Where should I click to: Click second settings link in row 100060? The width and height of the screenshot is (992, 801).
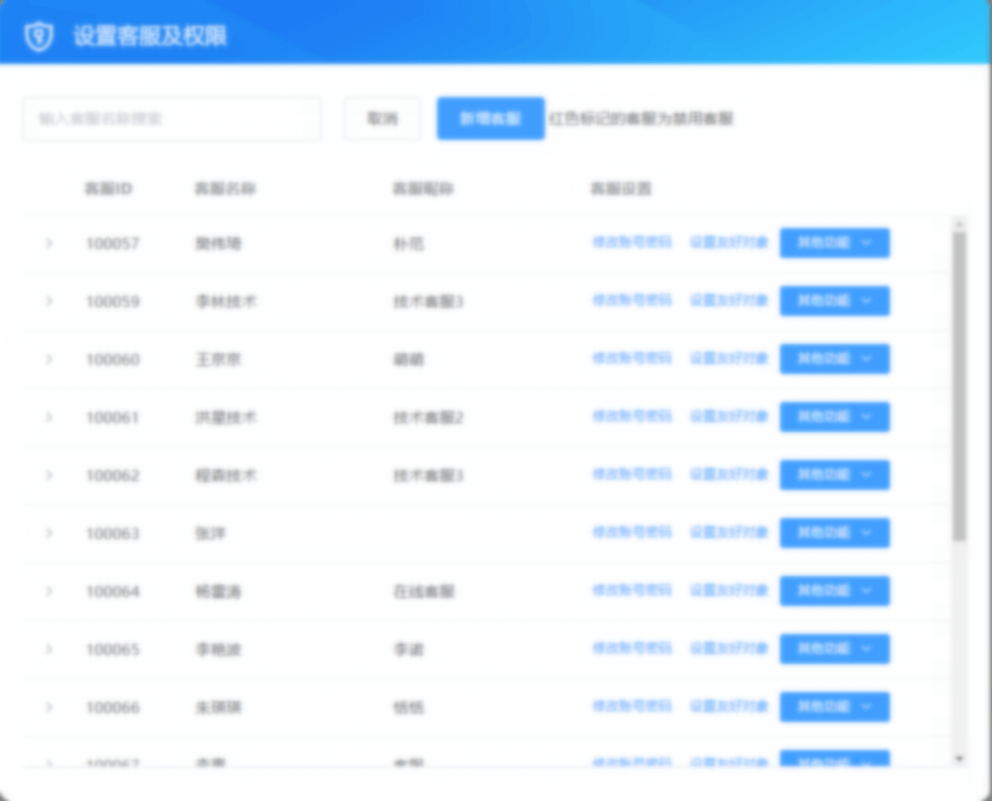[729, 359]
